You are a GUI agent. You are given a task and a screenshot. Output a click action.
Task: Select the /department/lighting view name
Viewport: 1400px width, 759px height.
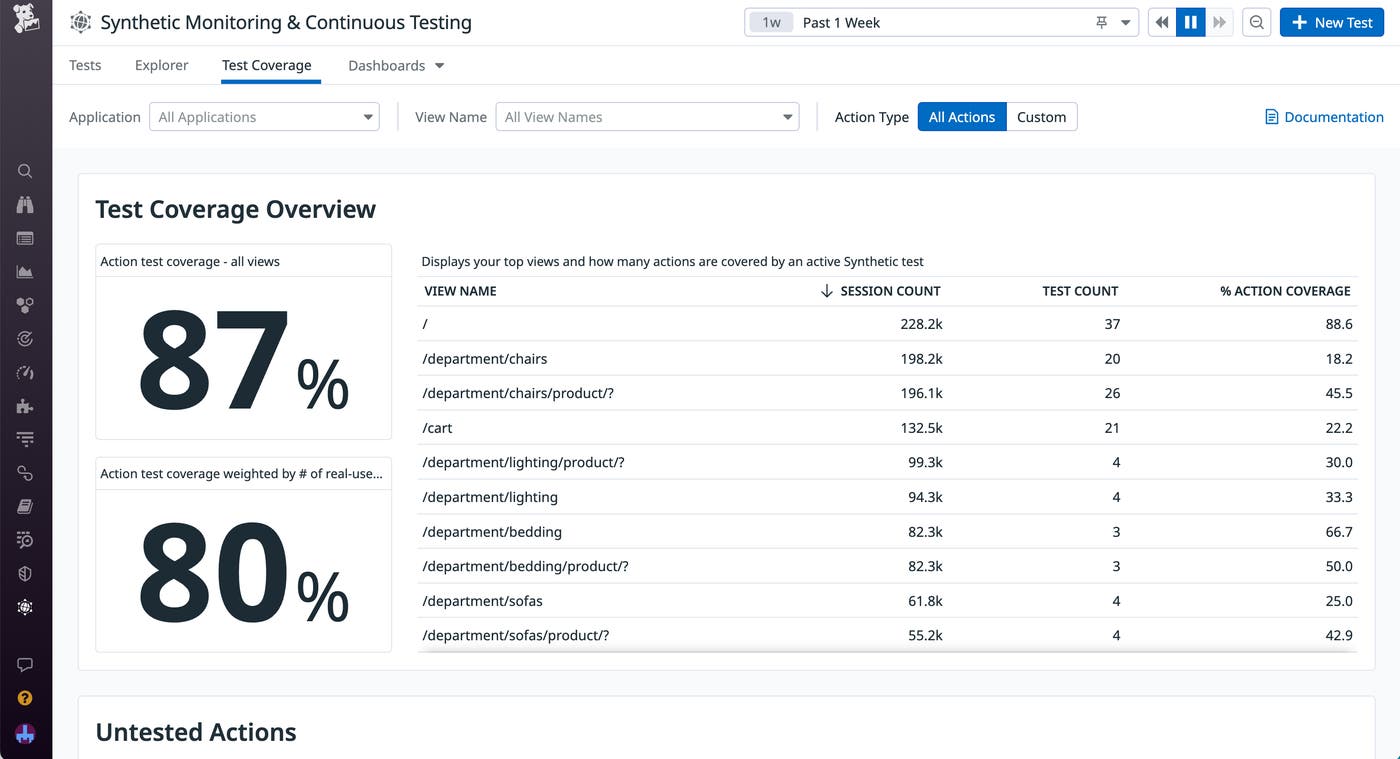(x=490, y=497)
